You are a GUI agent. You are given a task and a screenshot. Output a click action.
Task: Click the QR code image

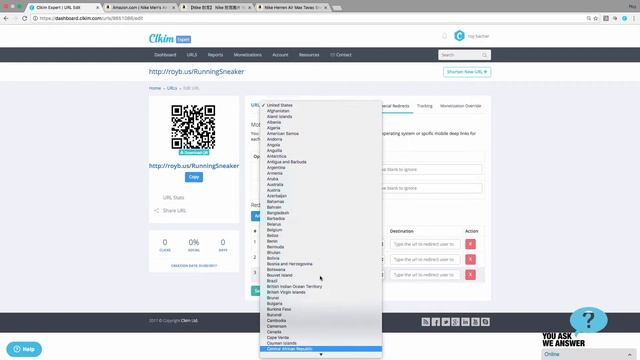[193, 127]
